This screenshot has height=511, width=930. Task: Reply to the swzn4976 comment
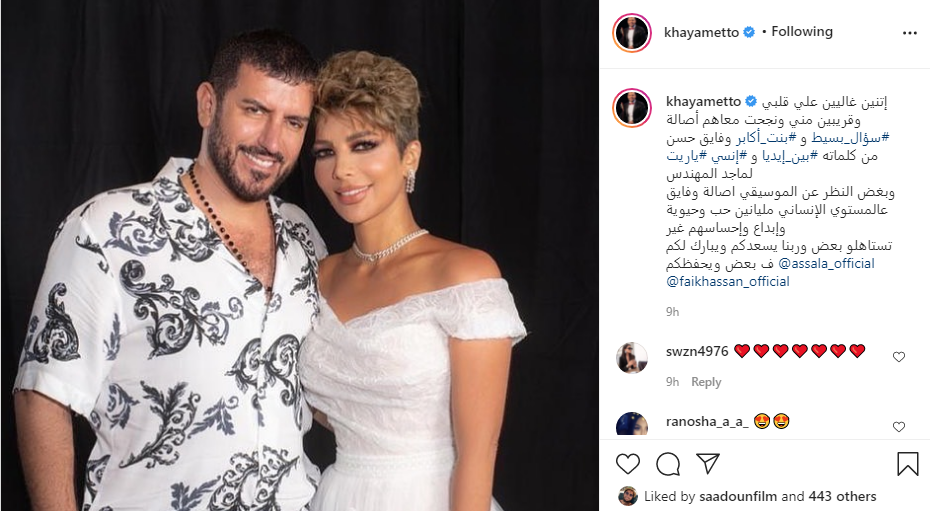tap(706, 382)
